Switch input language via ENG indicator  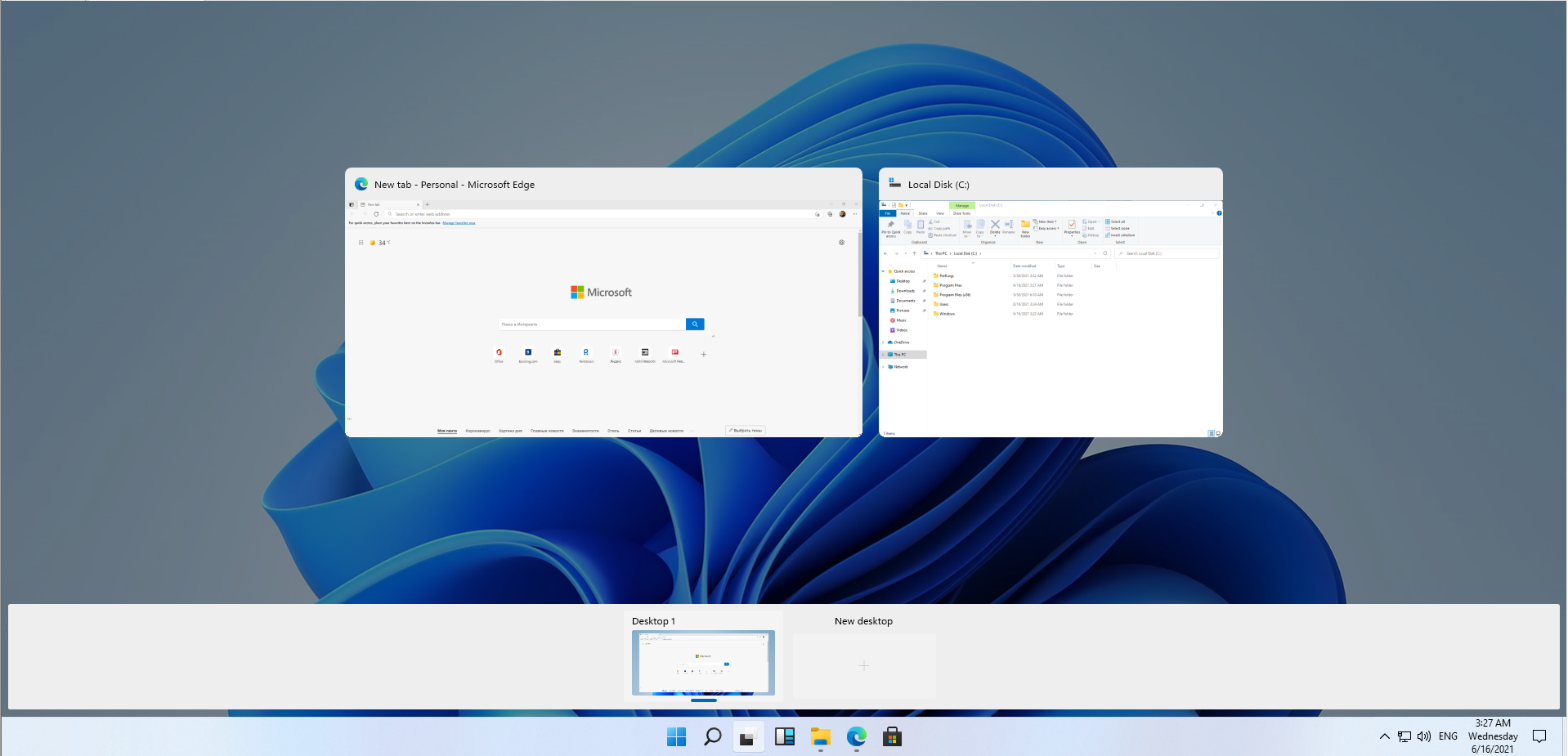pos(1448,736)
